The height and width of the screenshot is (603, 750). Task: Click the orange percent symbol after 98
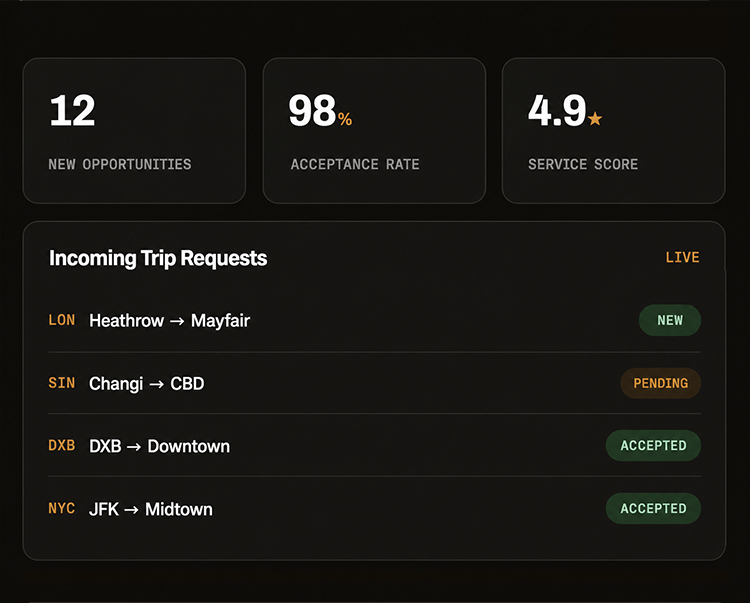pyautogui.click(x=345, y=119)
